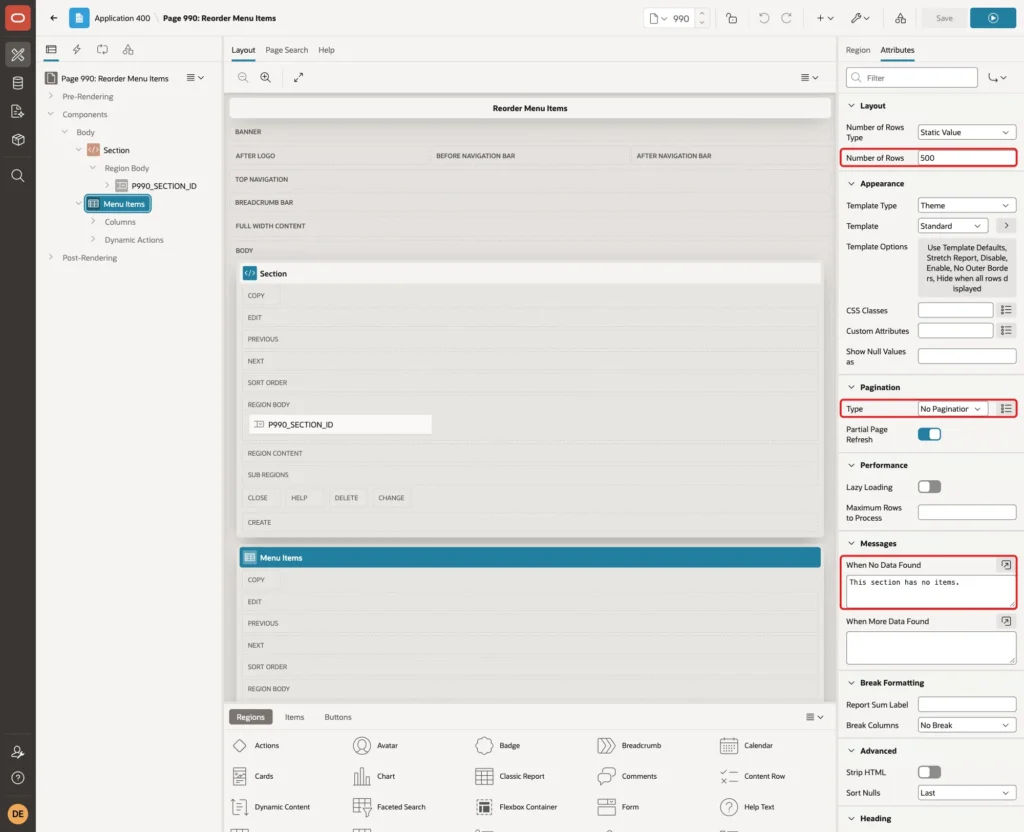Collapse the Pagination attributes group
The height and width of the screenshot is (832, 1024).
pyautogui.click(x=851, y=387)
